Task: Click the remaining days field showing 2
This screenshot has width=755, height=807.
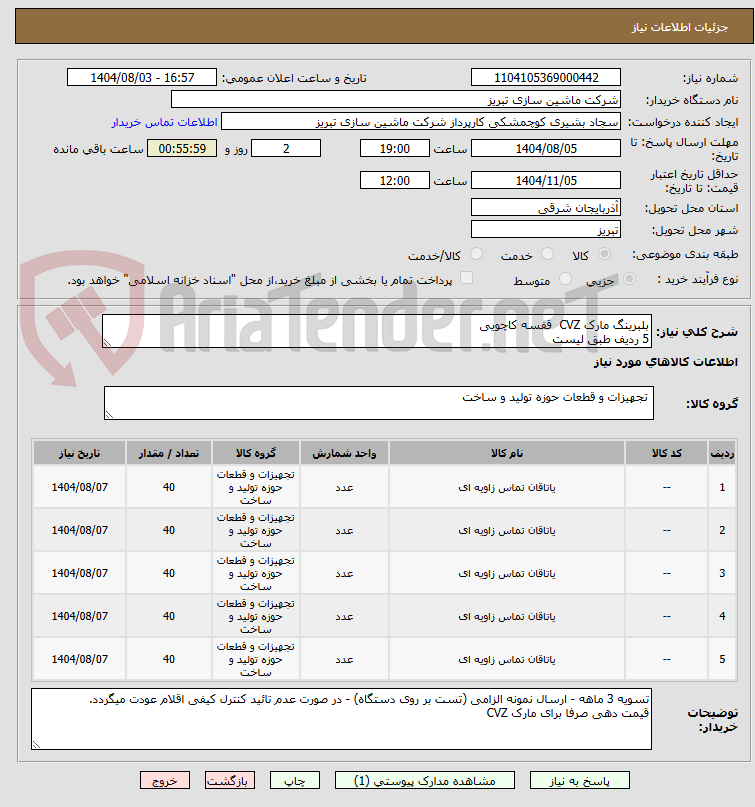Action: (x=286, y=149)
